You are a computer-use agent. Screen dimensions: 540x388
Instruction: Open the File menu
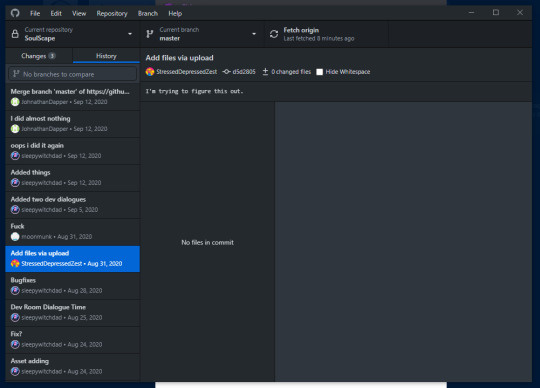35,13
